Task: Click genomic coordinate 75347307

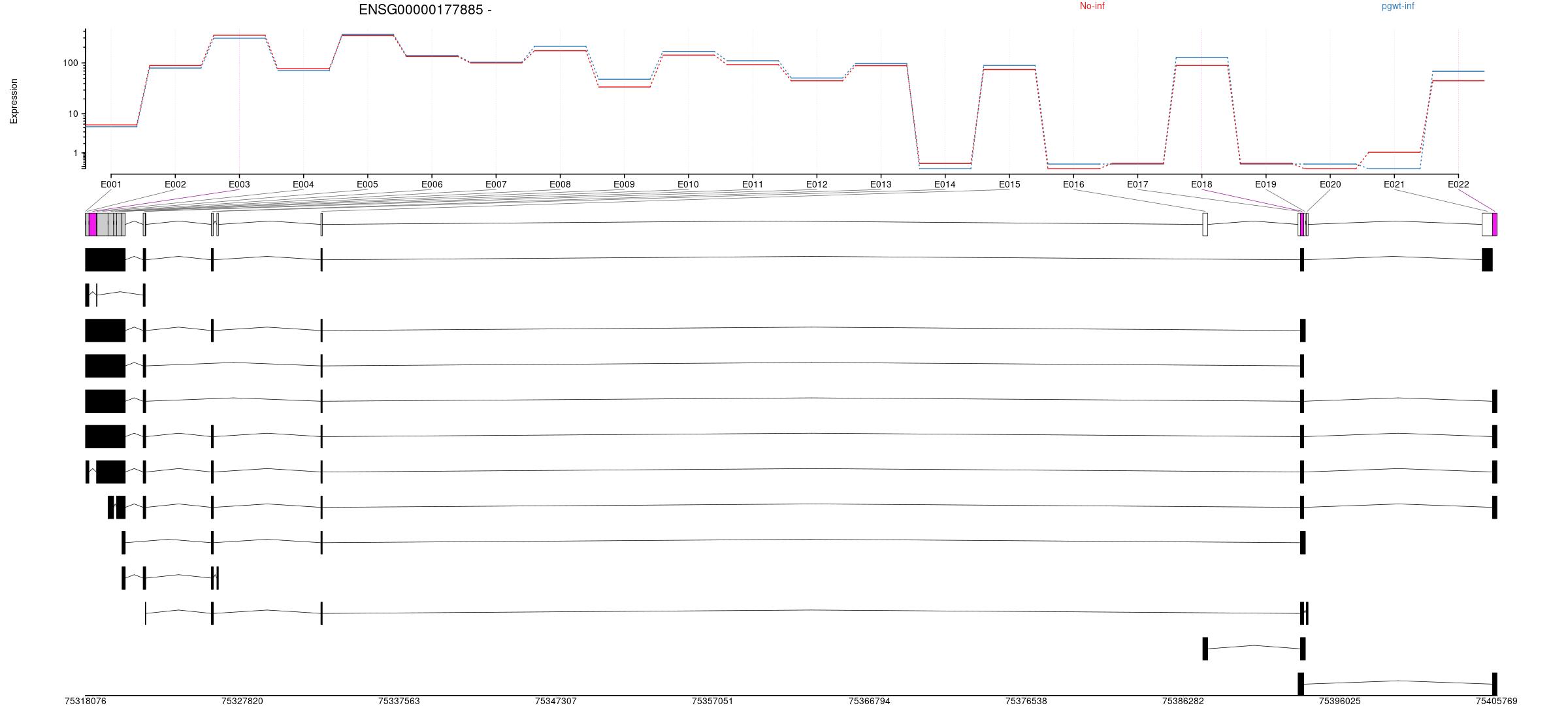Action: (x=556, y=701)
